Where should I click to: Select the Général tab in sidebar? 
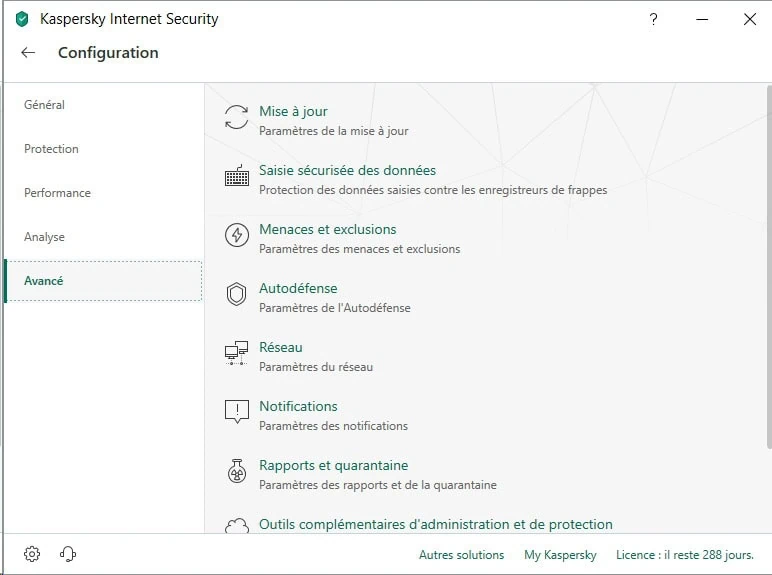click(45, 105)
